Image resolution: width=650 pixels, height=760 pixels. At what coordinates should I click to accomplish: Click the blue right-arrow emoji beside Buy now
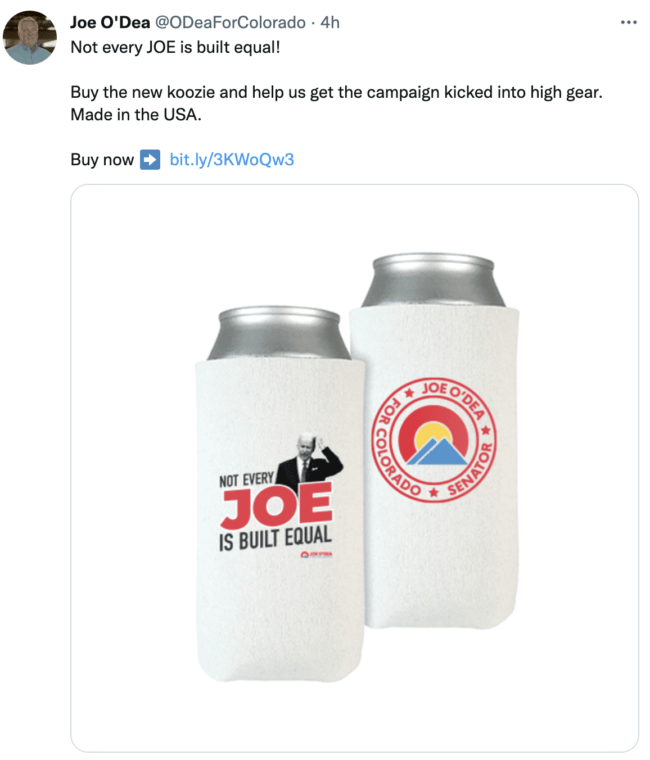tap(150, 159)
